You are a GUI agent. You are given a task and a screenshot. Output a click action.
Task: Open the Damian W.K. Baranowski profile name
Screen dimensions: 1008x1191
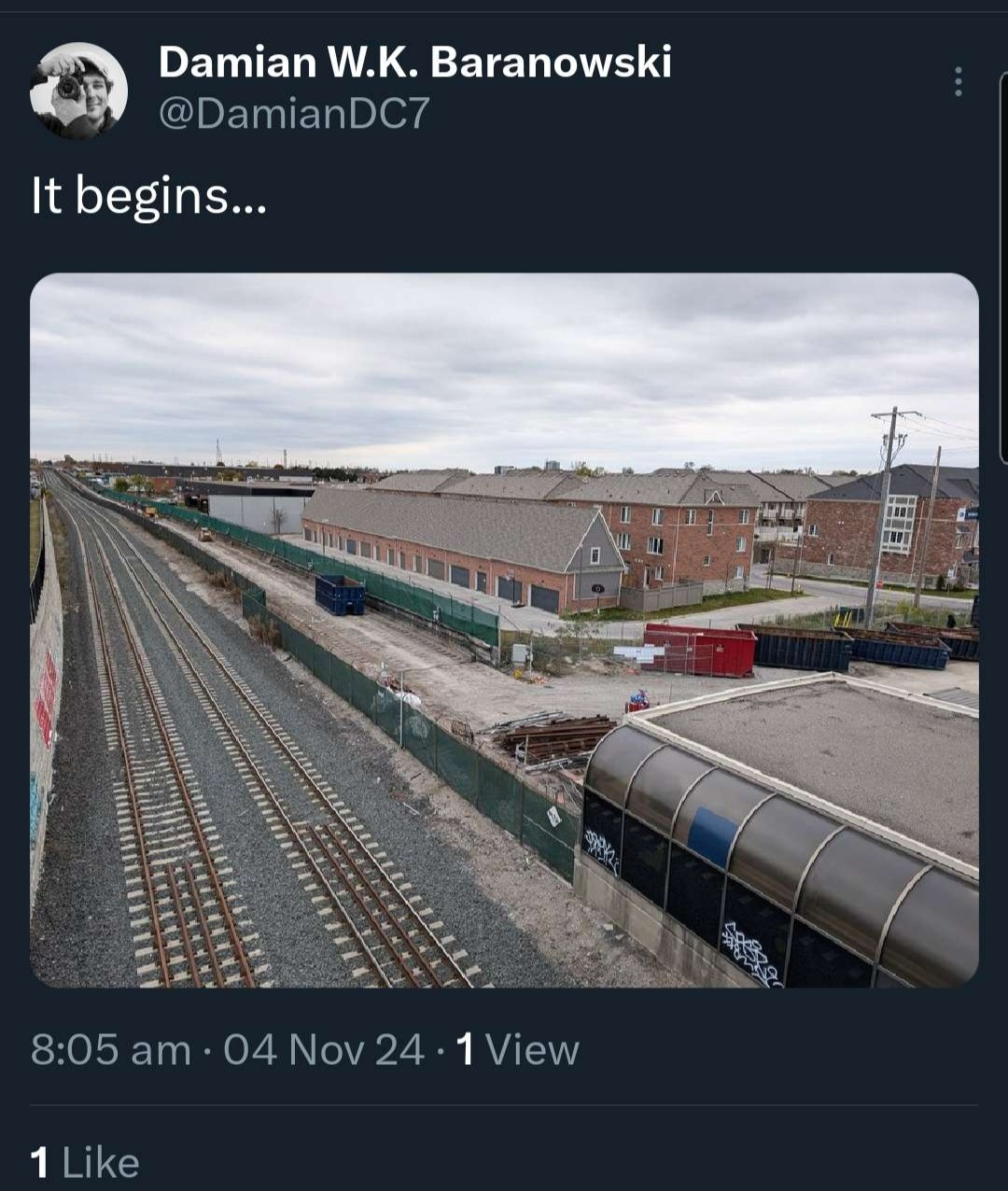414,63
